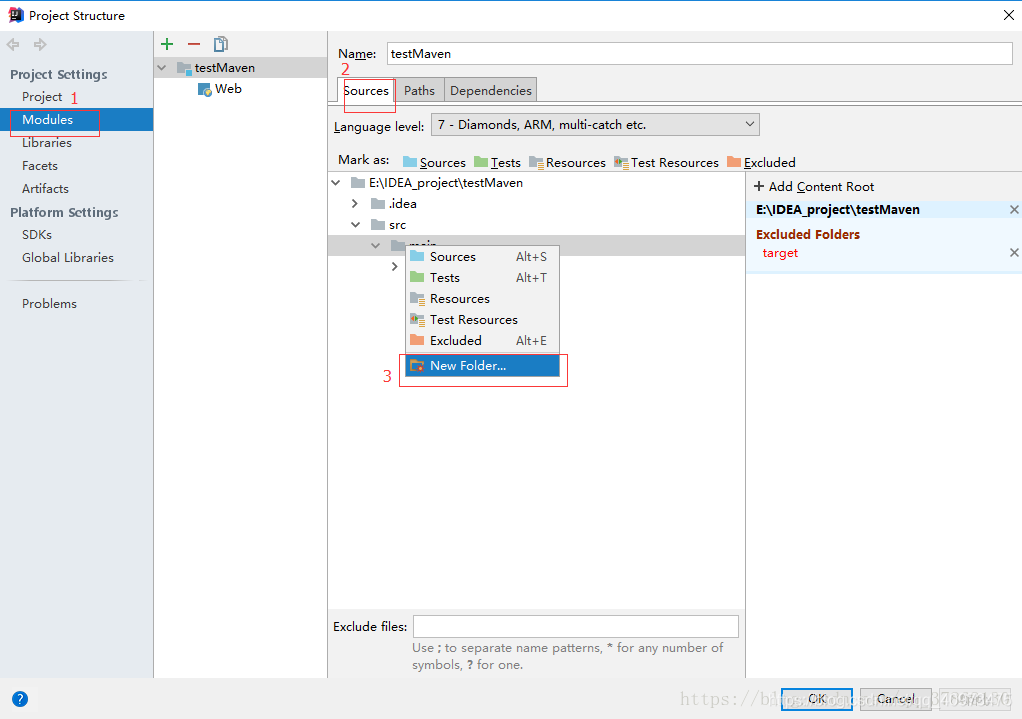The image size is (1022, 719).
Task: Click the src folder icon
Action: 378,224
